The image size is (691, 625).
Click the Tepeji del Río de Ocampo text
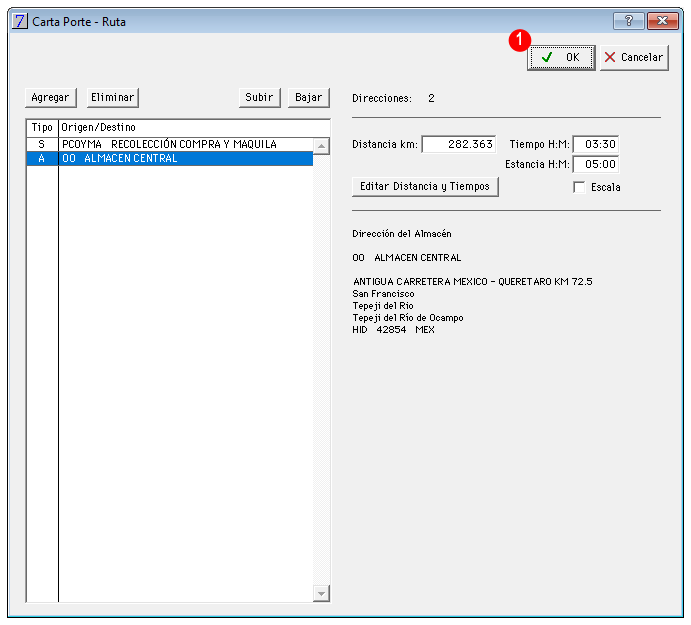[x=408, y=318]
